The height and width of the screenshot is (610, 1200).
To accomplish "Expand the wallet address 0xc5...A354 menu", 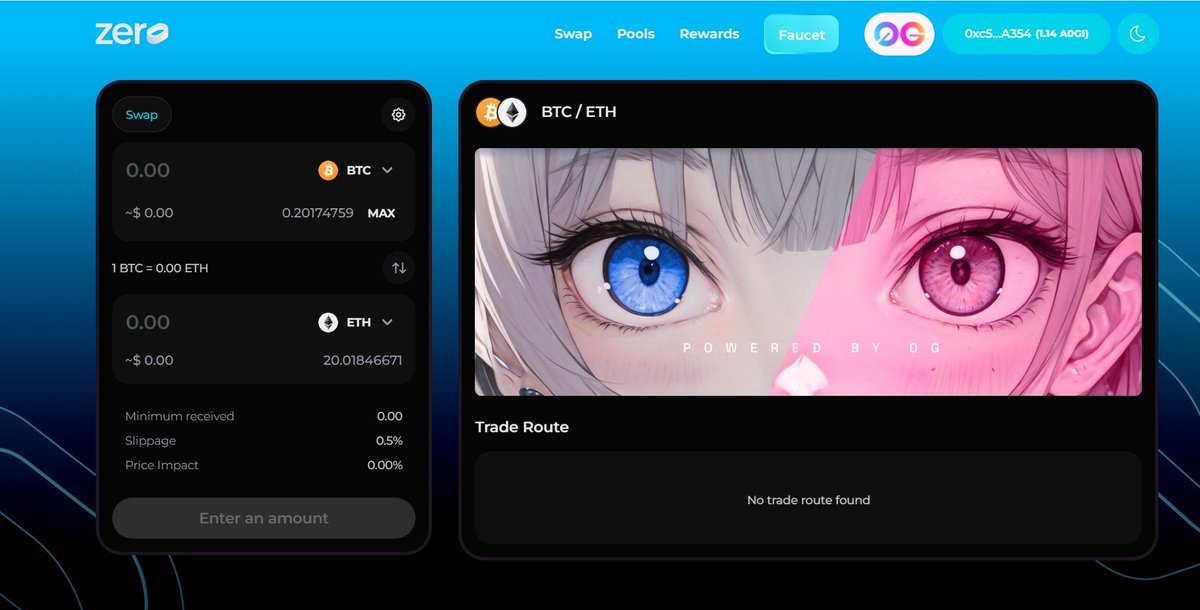I will pyautogui.click(x=1026, y=33).
